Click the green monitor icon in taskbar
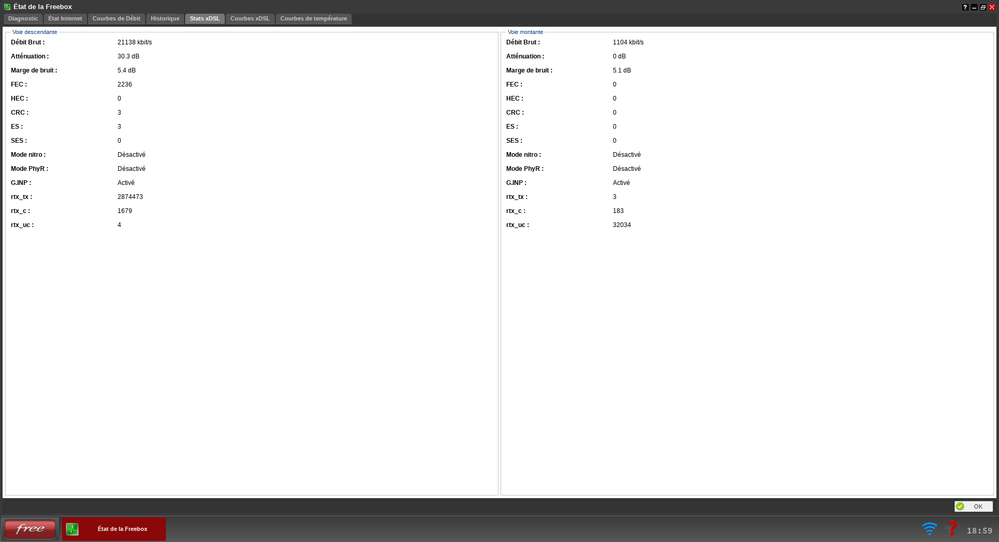Viewport: 999px width, 542px height. 72,529
